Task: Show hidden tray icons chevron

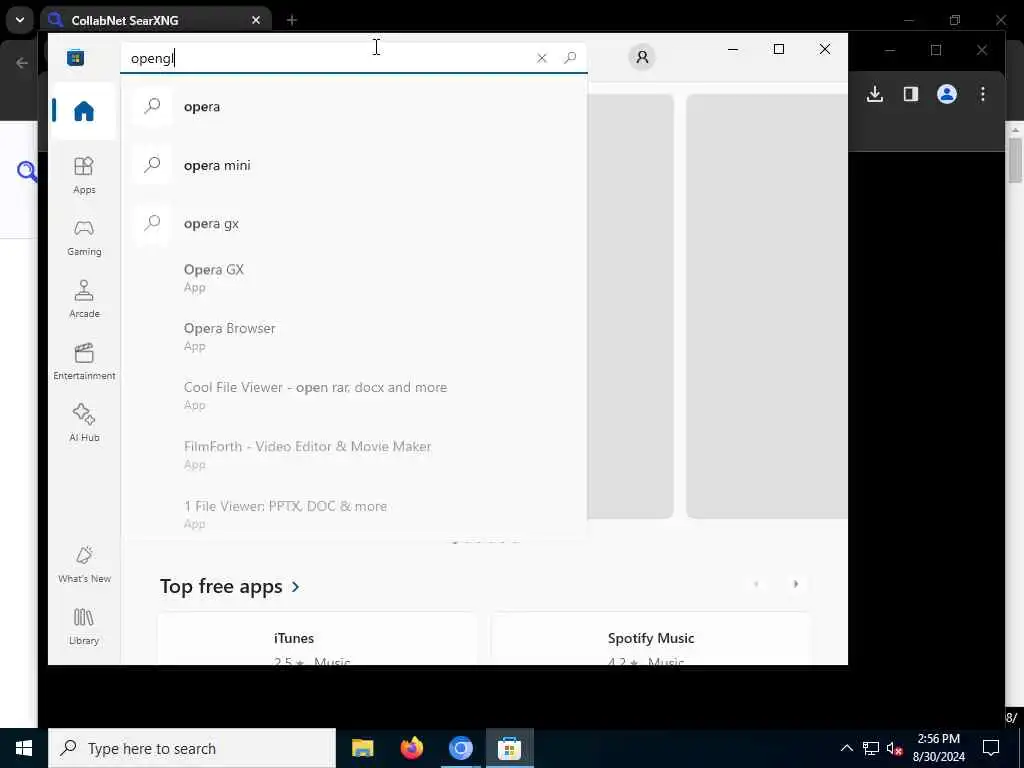Action: 846,748
